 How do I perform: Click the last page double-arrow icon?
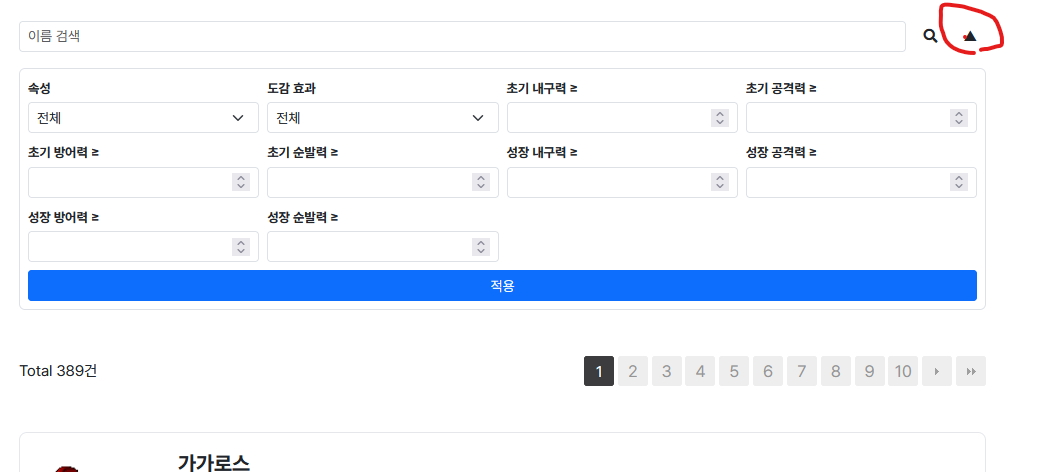click(x=971, y=372)
